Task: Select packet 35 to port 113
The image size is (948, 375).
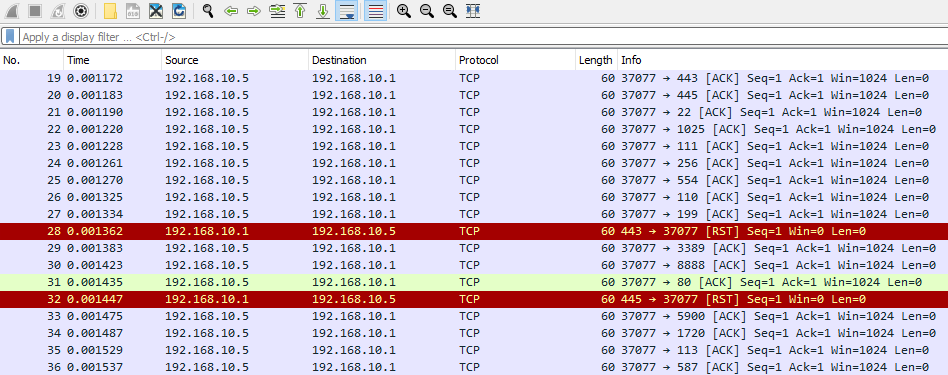Action: coord(474,350)
